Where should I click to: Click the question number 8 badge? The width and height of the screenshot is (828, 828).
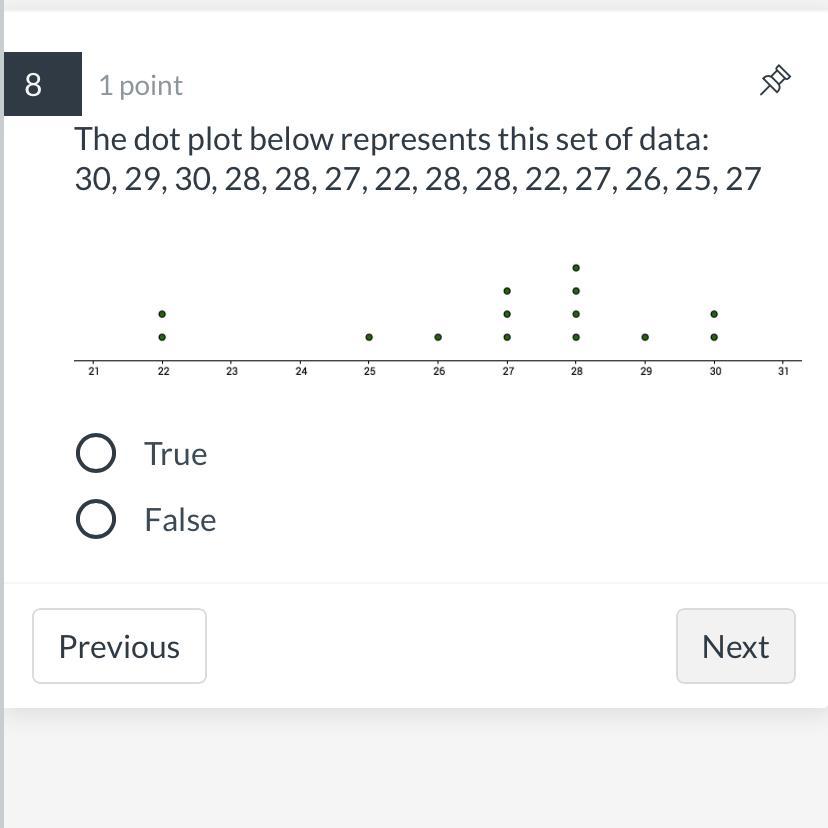[34, 84]
